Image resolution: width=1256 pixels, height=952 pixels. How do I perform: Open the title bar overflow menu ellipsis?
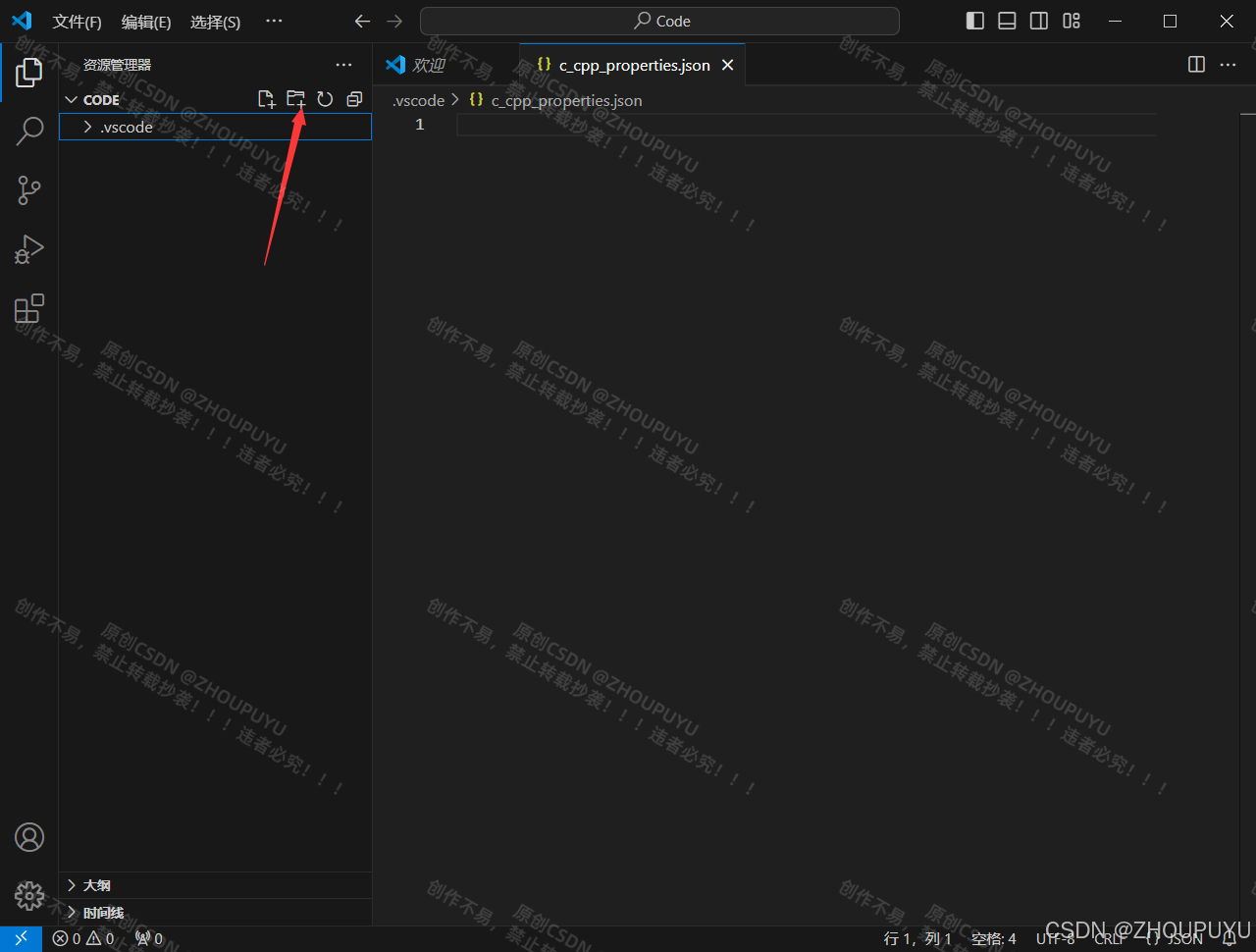click(x=275, y=22)
